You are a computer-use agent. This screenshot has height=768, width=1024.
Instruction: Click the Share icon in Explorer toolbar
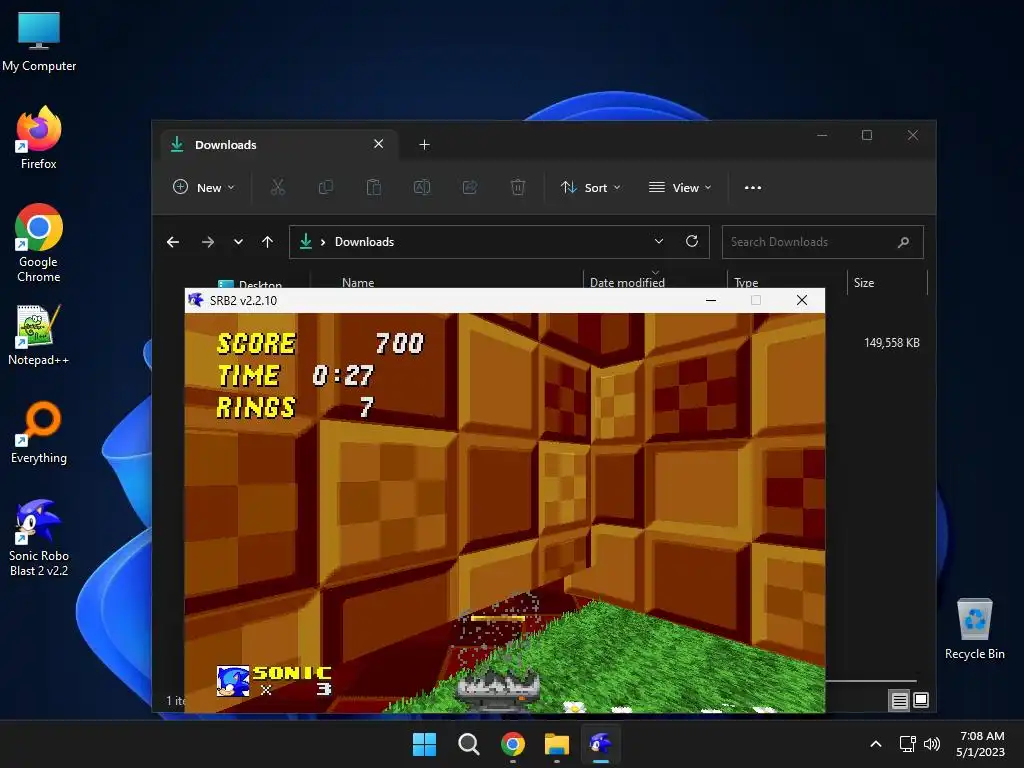pyautogui.click(x=470, y=187)
